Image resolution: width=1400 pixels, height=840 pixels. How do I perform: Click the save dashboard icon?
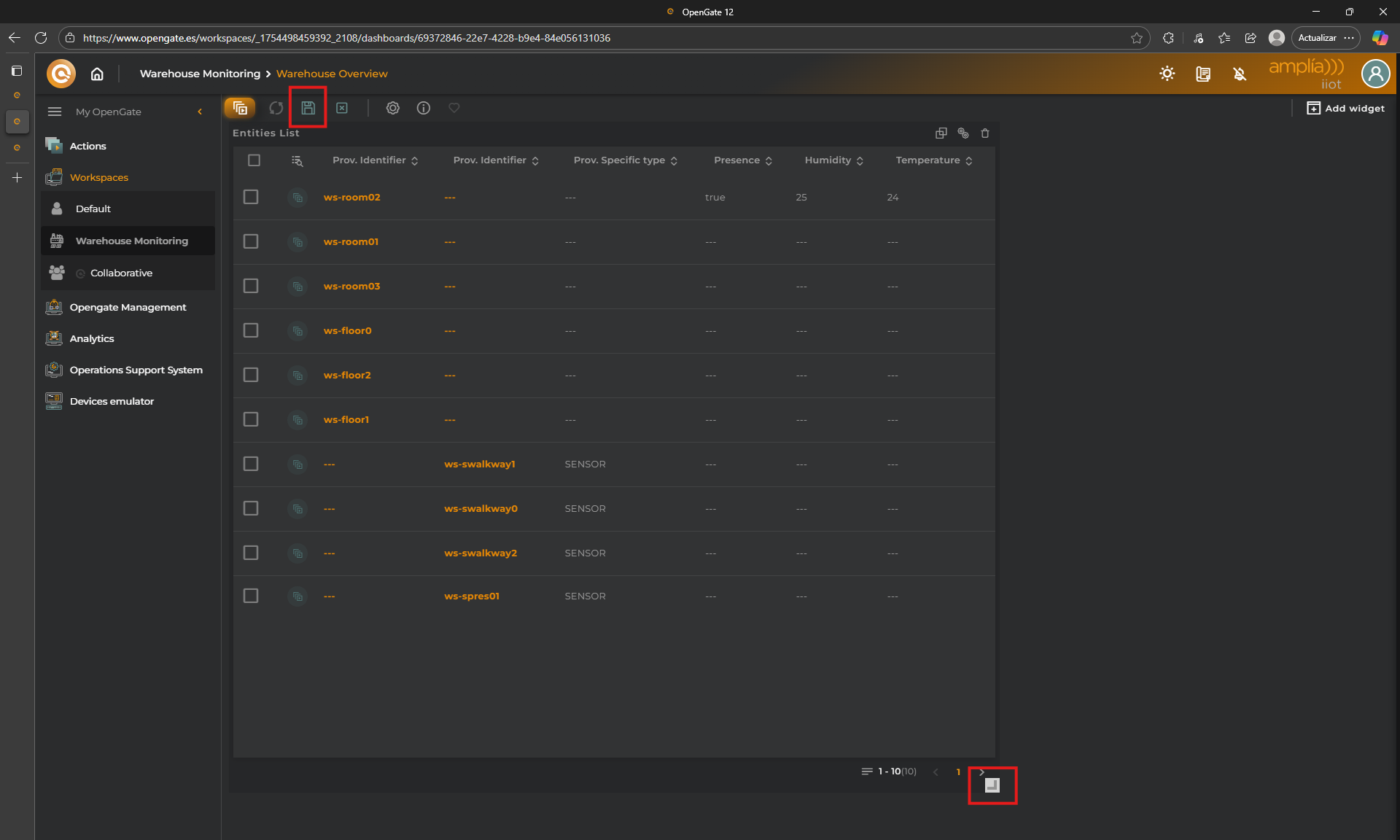click(x=308, y=108)
